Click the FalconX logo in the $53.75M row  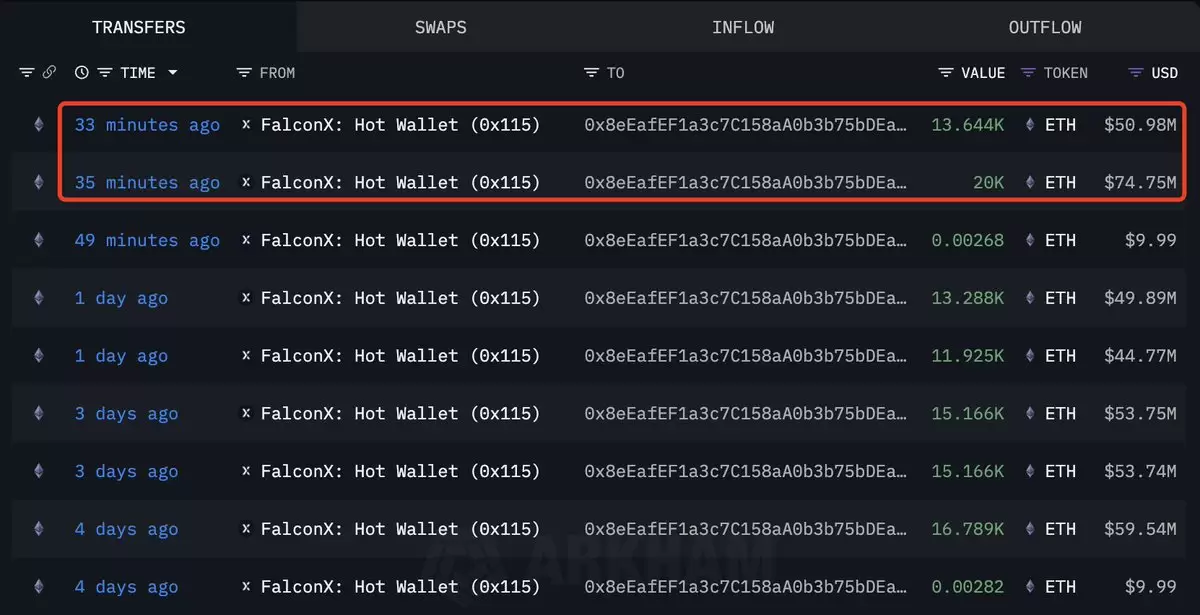(x=246, y=414)
